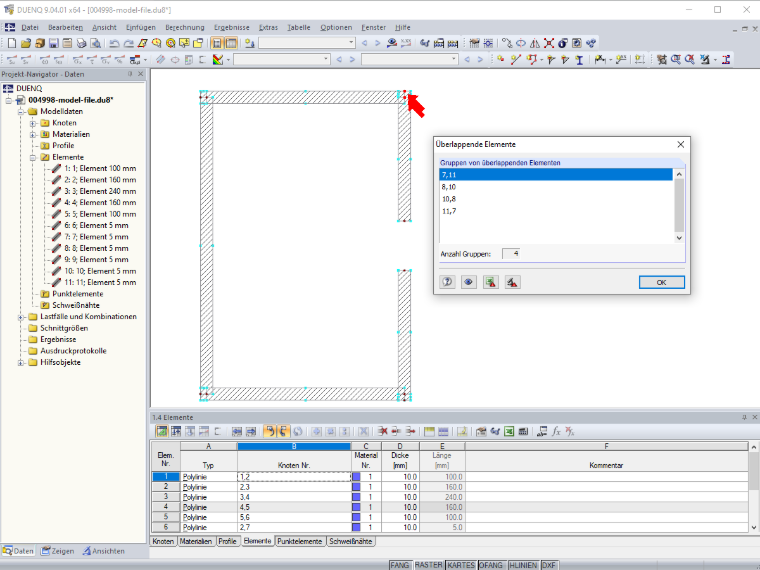Toggle RASTER grid in status bar

(428, 565)
